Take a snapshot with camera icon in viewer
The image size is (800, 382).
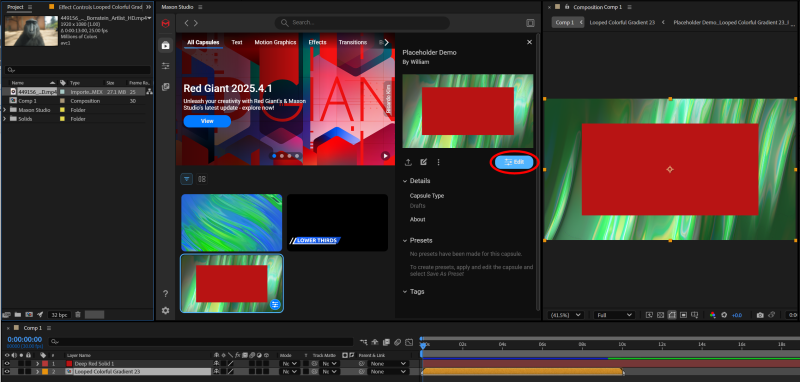(760, 315)
